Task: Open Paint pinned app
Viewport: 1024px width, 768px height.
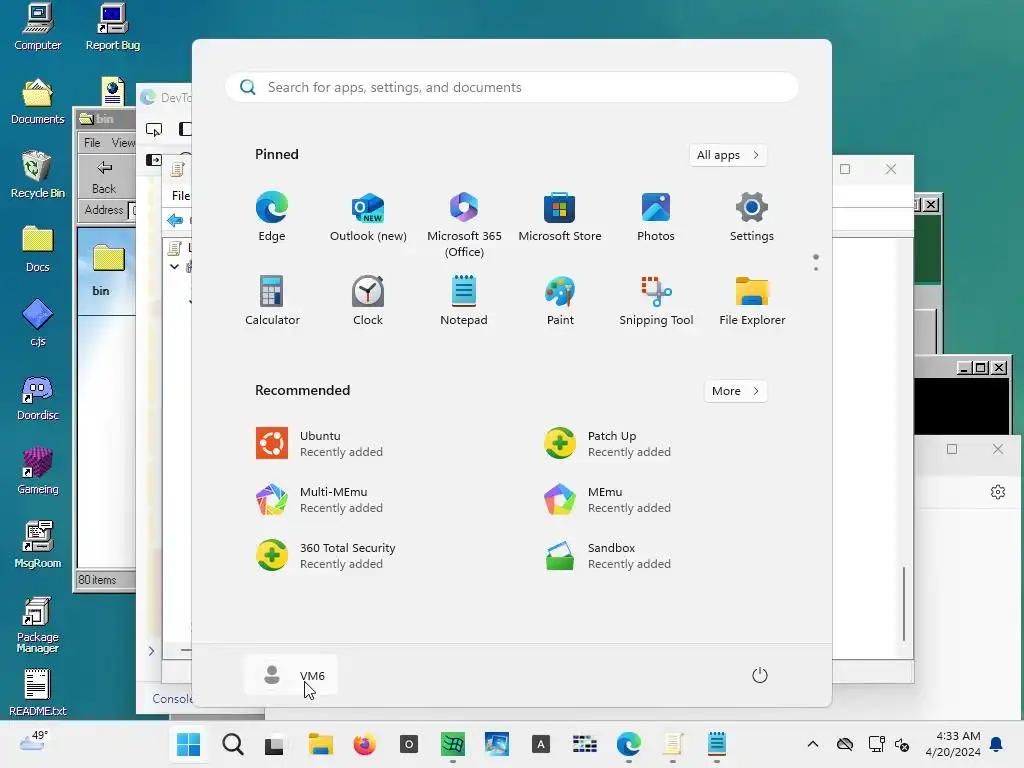Action: click(x=560, y=300)
